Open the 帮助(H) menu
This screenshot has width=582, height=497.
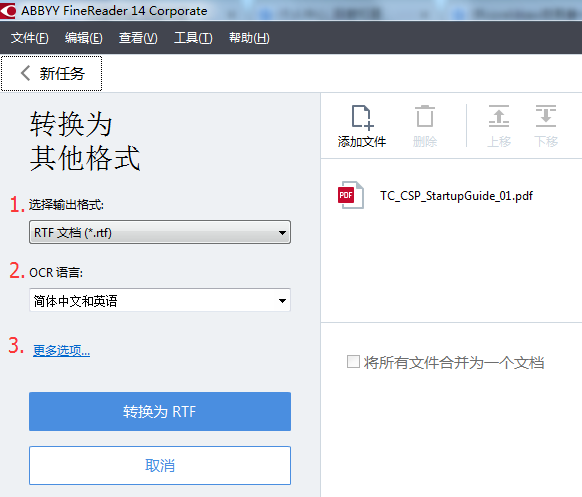coord(249,38)
